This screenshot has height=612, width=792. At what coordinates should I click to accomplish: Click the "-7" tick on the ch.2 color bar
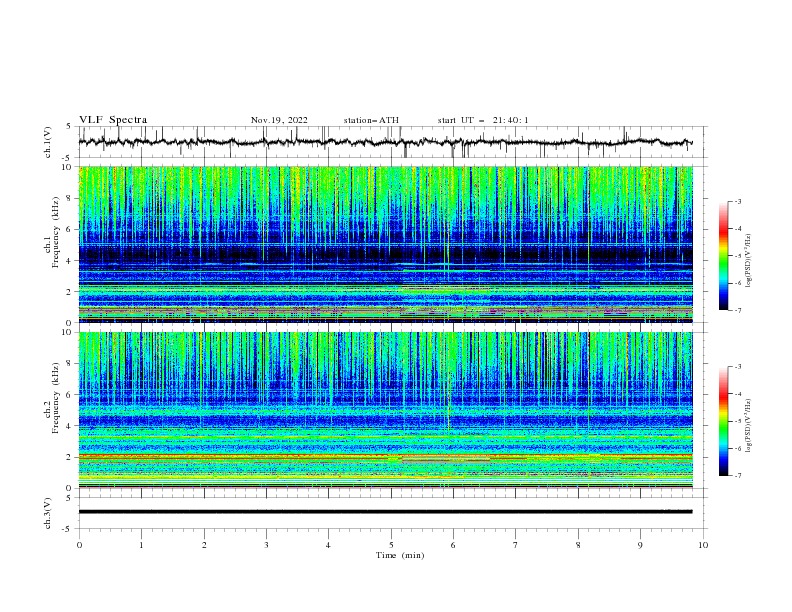(x=737, y=475)
